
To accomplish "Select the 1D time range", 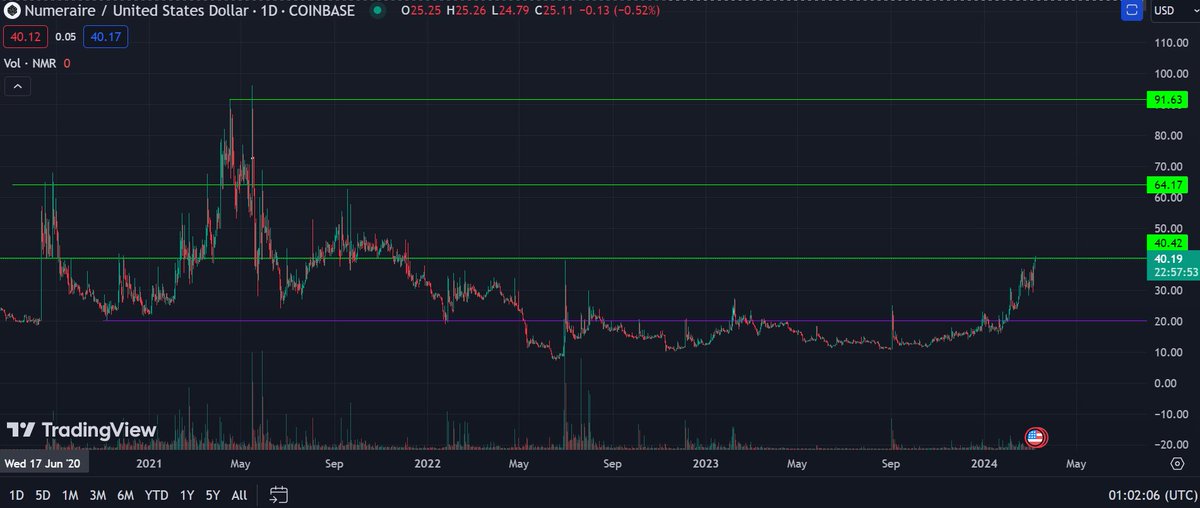I will (x=17, y=495).
